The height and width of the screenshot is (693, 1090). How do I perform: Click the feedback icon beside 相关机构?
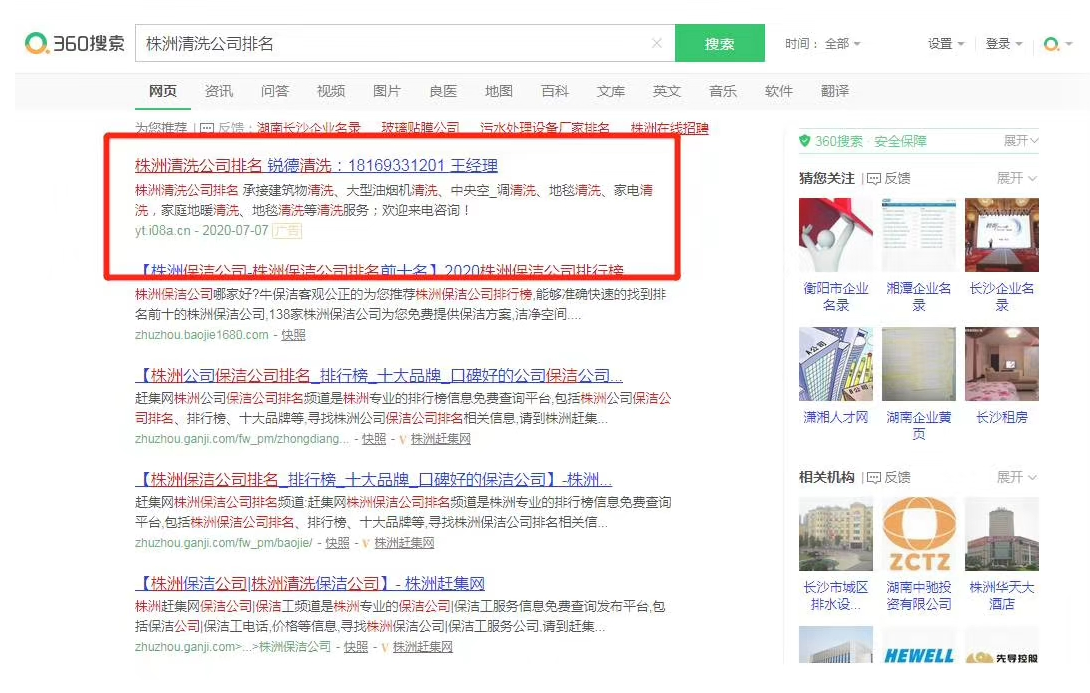[874, 478]
